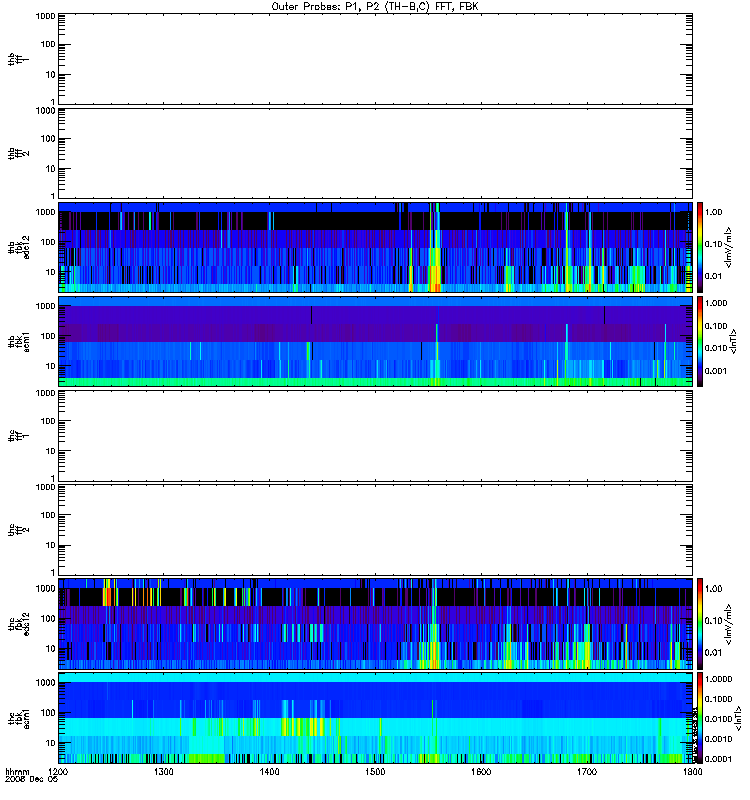Click the "hhmm" axis unit label
Image resolution: width=750 pixels, height=800 pixels.
(17, 772)
